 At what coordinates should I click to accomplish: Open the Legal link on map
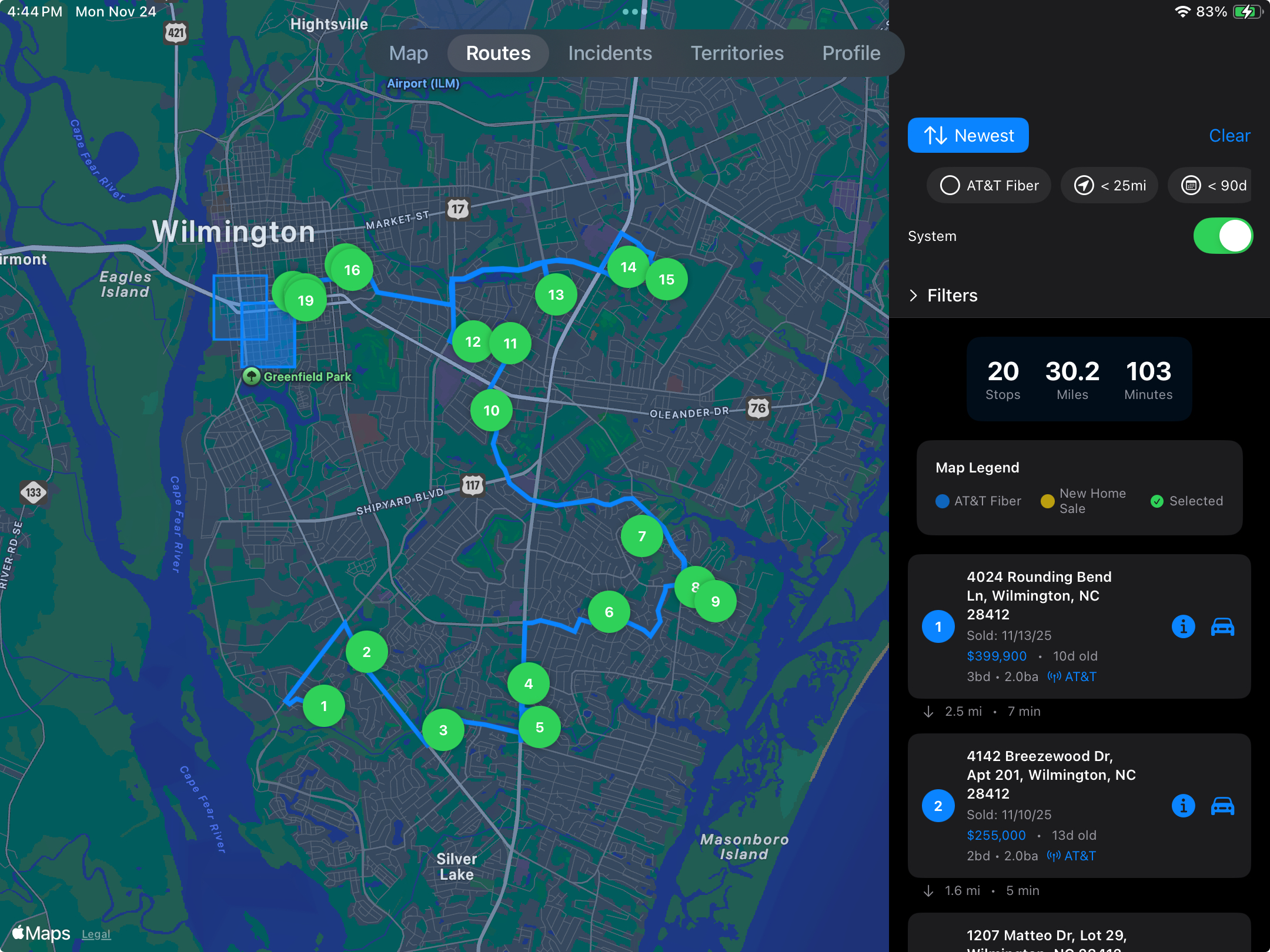[96, 934]
